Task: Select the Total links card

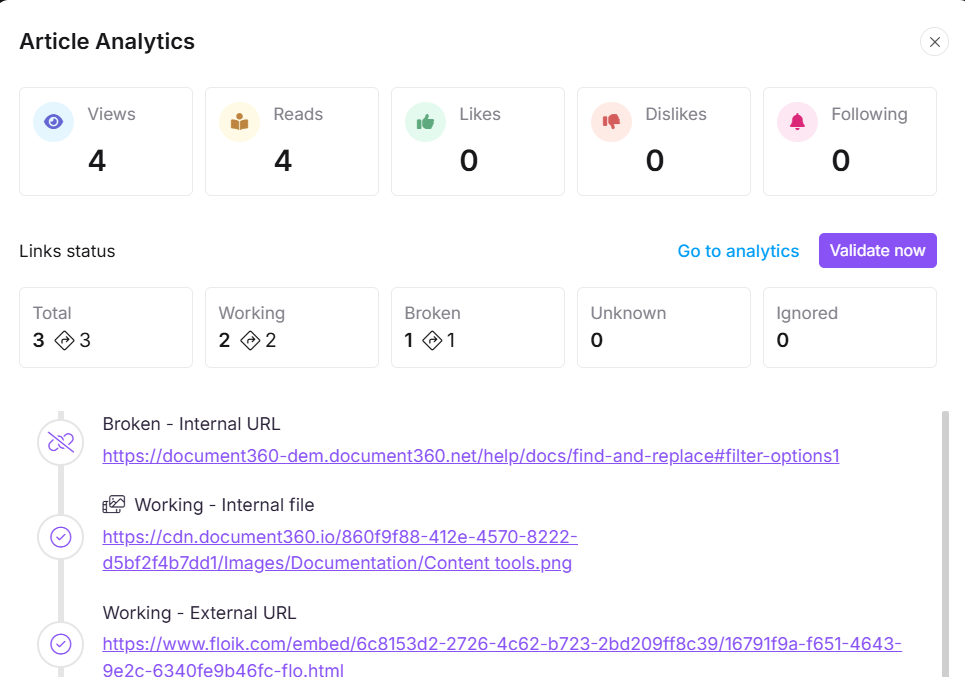Action: 106,327
